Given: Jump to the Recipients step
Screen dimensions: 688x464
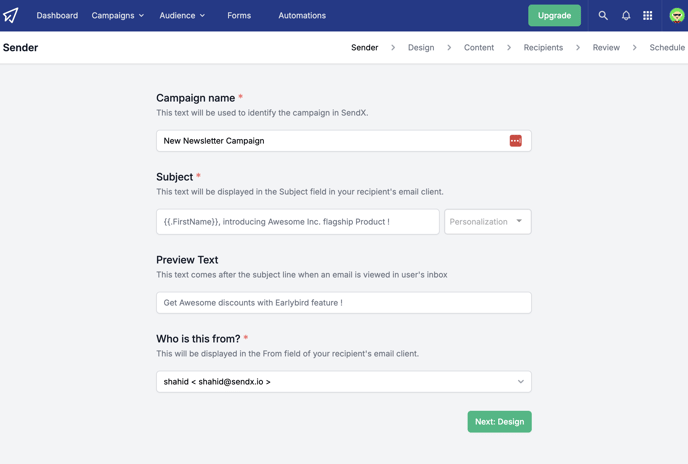Looking at the screenshot, I should click(x=543, y=47).
